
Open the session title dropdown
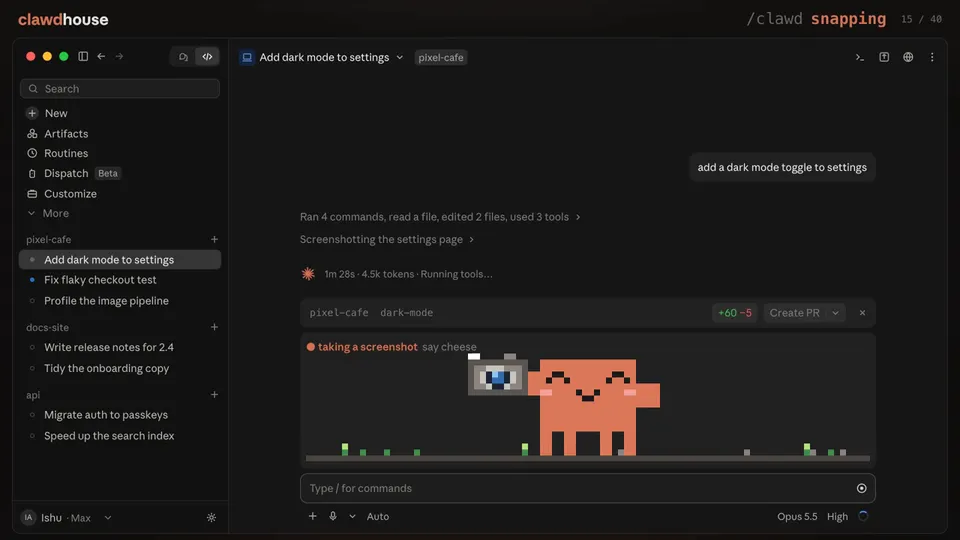click(x=400, y=57)
